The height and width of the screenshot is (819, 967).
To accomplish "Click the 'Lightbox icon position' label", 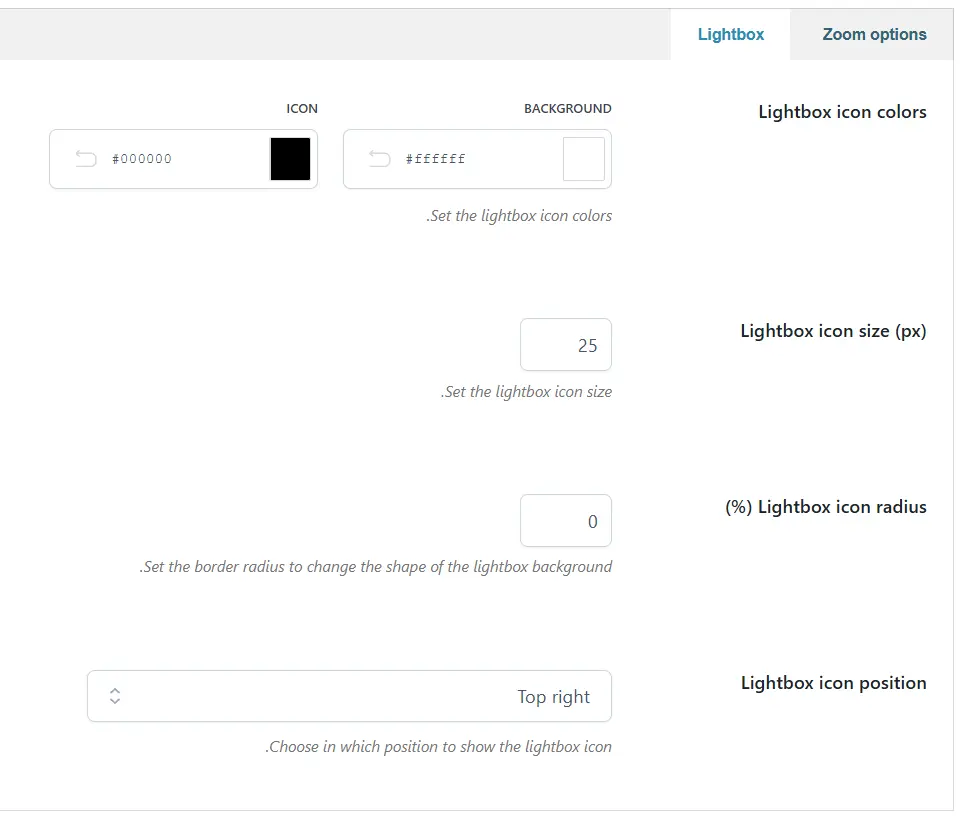I will click(833, 683).
